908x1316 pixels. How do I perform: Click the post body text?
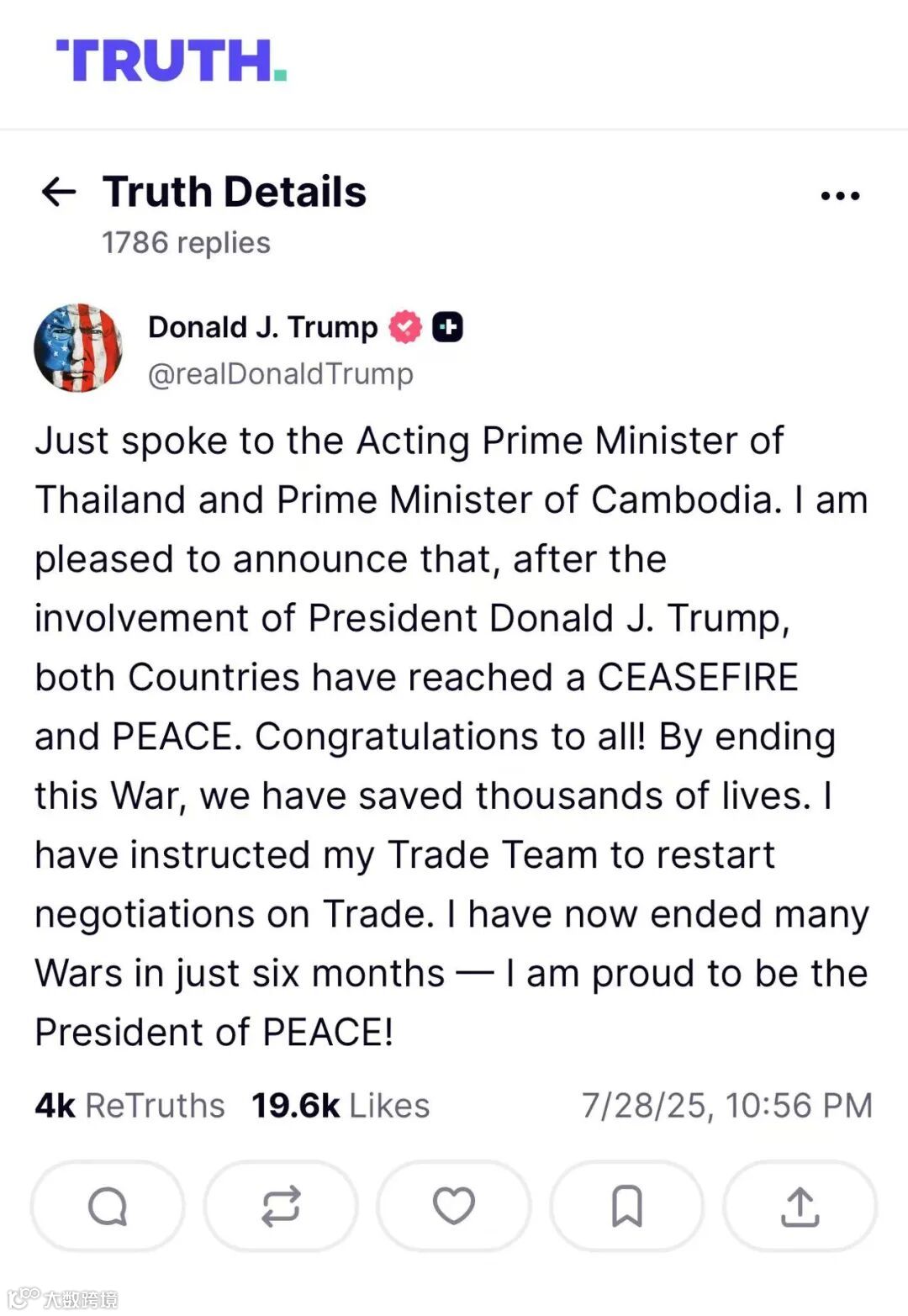[x=452, y=736]
